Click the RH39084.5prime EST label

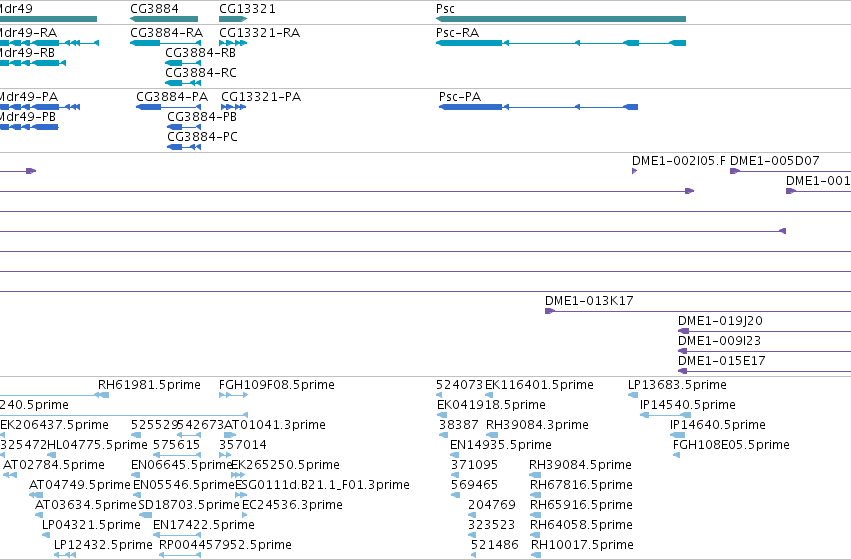click(580, 465)
